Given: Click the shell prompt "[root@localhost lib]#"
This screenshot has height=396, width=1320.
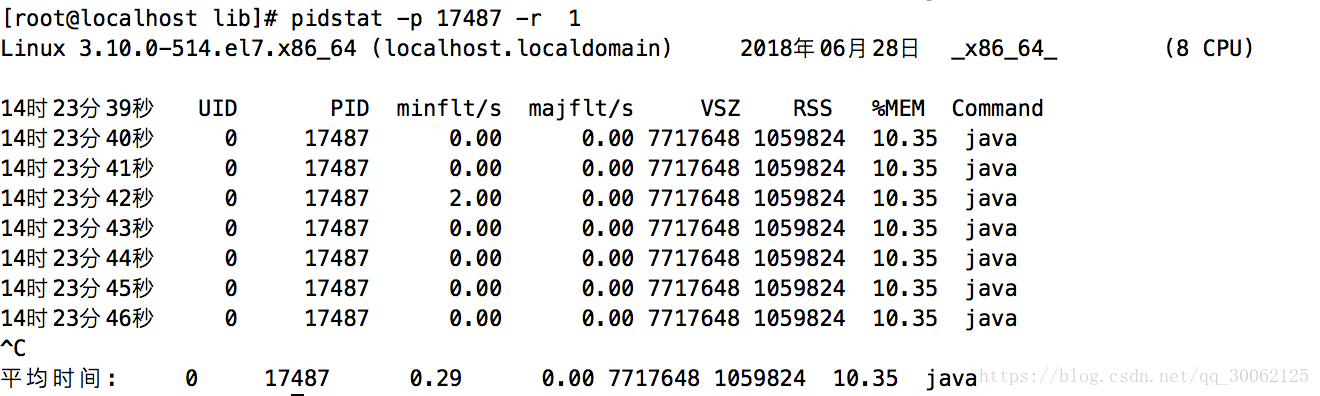Looking at the screenshot, I should (x=139, y=17).
